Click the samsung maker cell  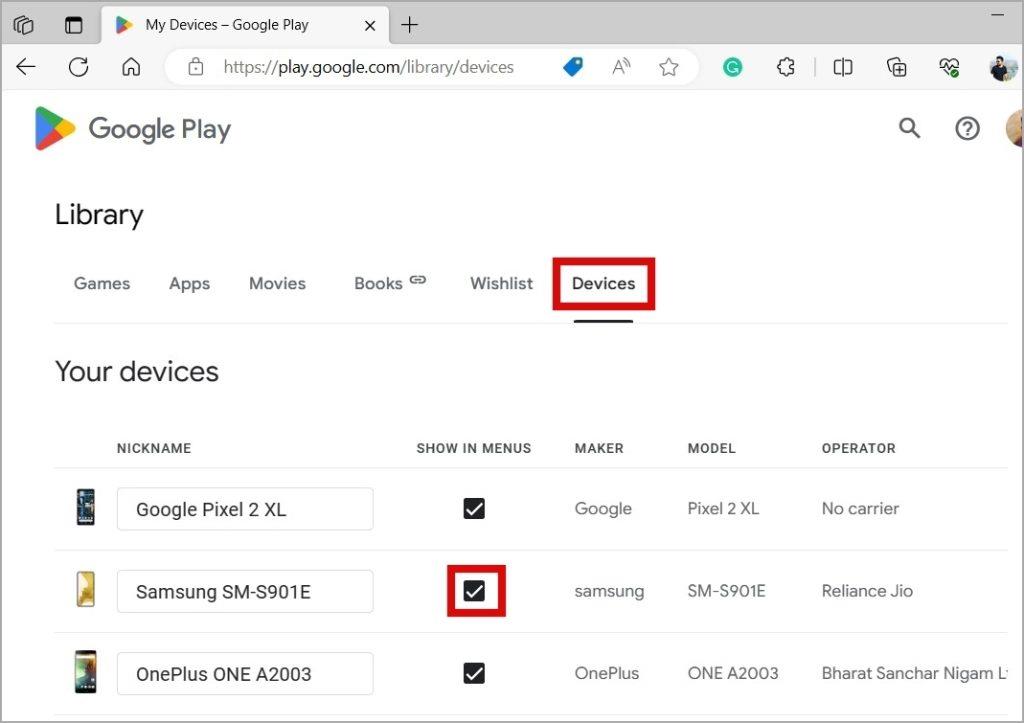(x=609, y=591)
